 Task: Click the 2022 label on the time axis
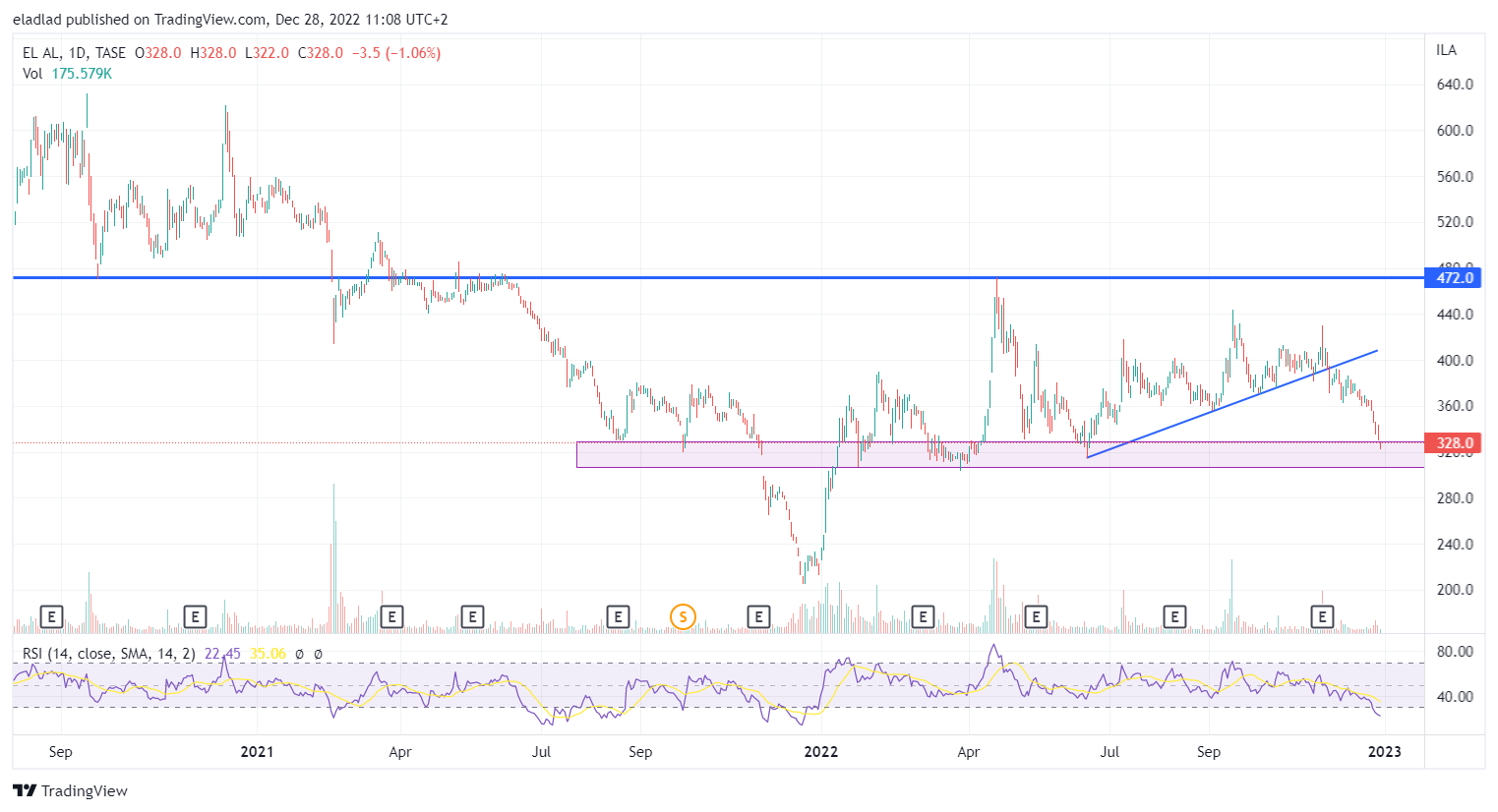(821, 752)
